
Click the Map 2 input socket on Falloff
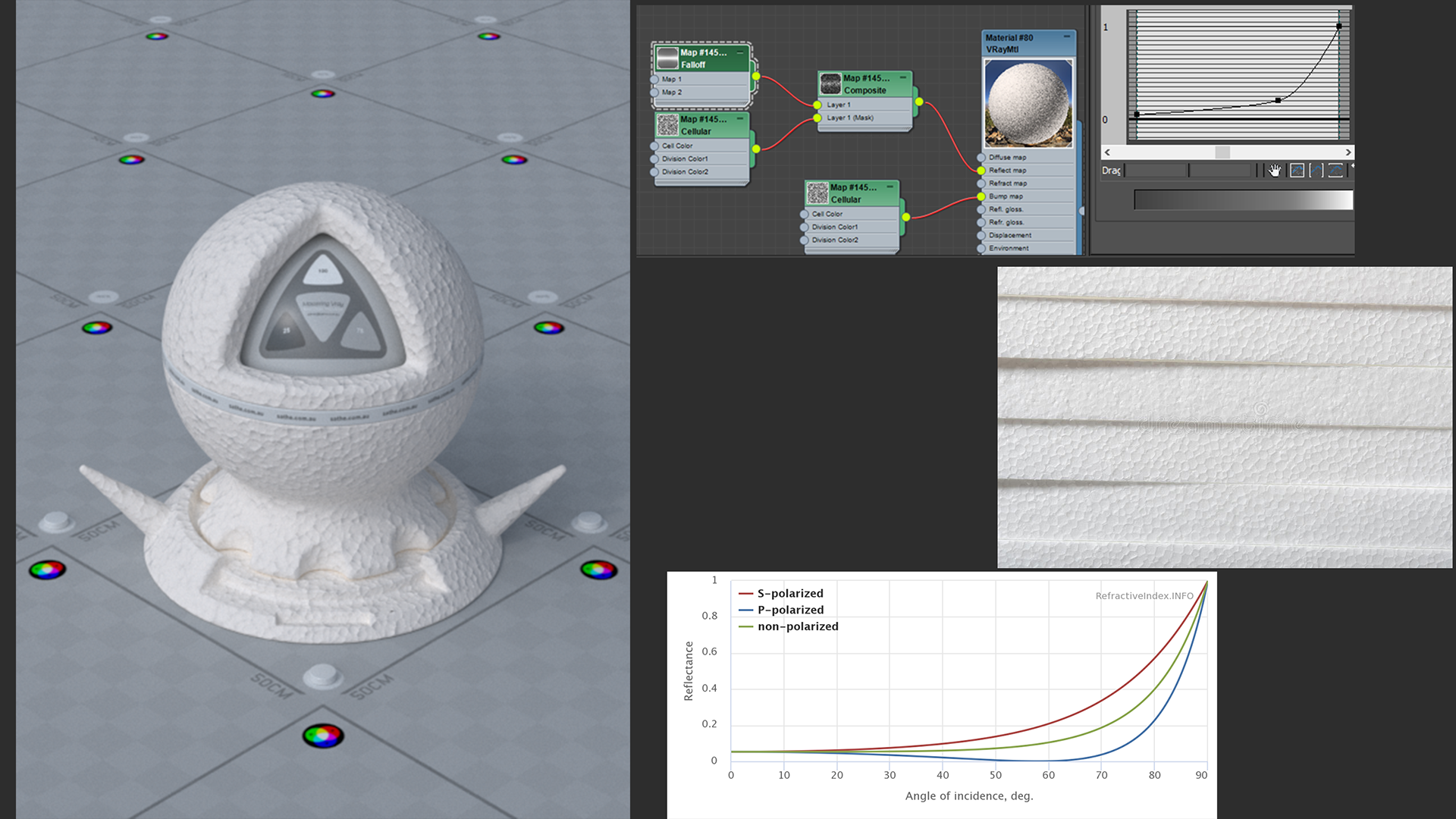655,92
